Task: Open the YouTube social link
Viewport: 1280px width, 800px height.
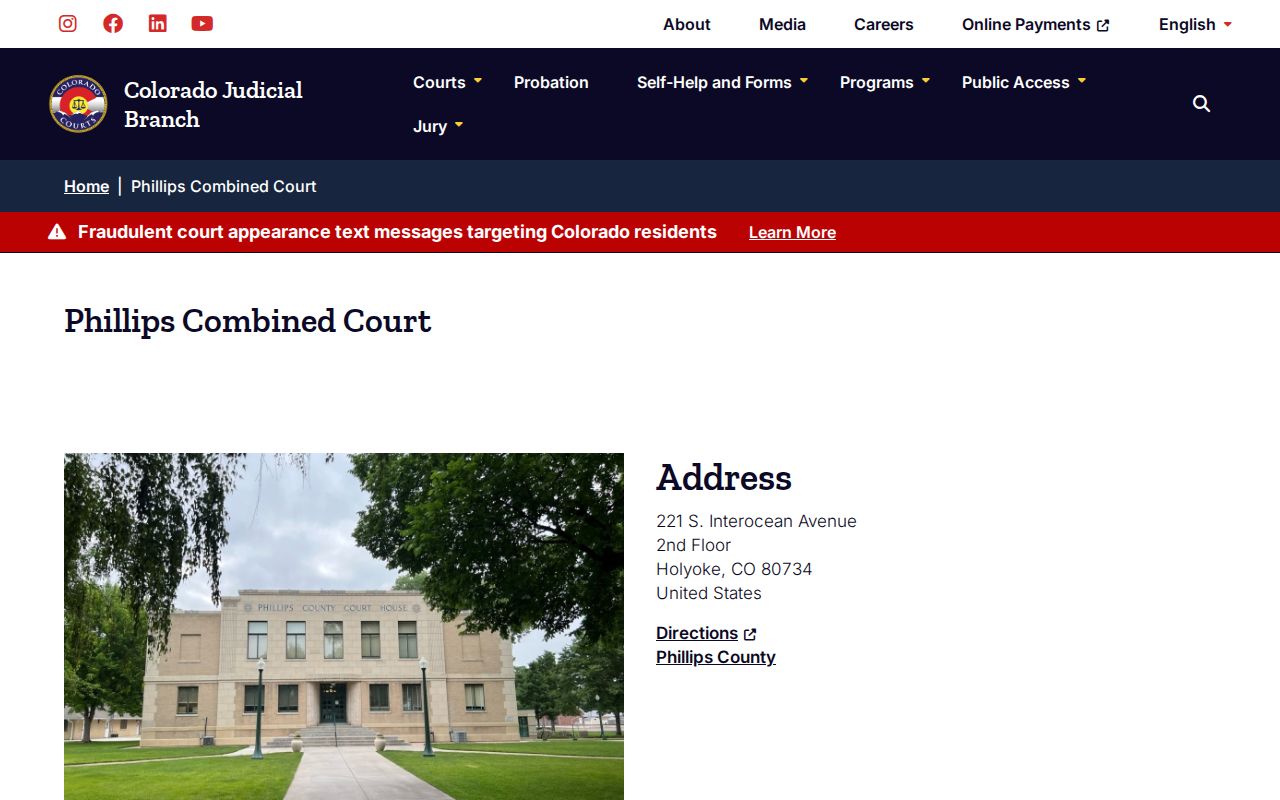Action: click(x=202, y=23)
